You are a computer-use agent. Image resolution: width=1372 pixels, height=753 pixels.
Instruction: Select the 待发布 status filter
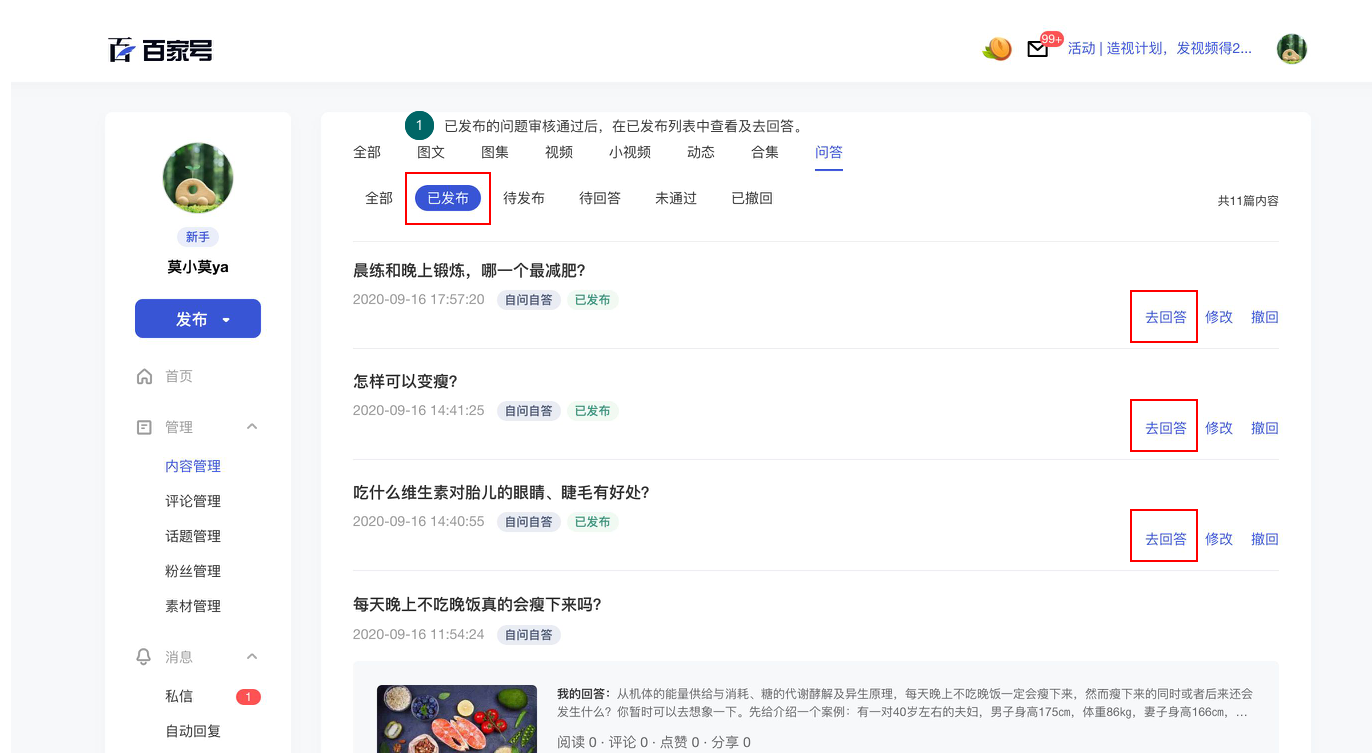(x=524, y=198)
